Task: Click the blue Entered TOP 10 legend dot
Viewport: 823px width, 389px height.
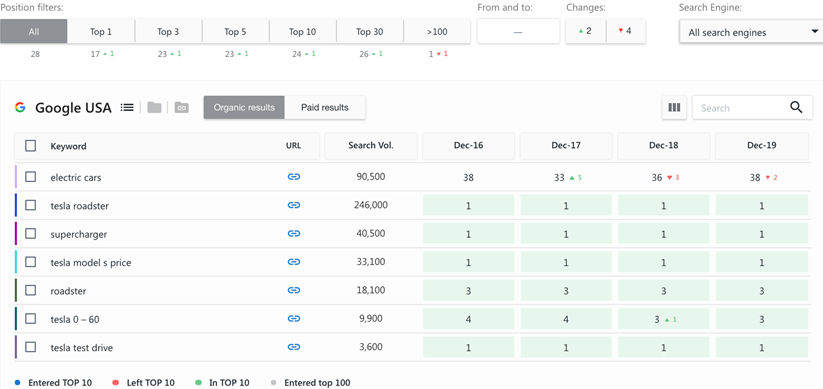Action: [18, 383]
